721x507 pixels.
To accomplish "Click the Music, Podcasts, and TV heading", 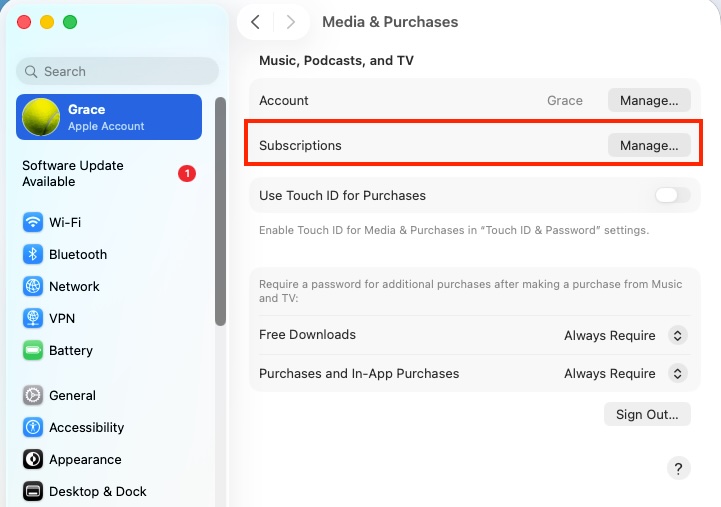I will (x=336, y=61).
